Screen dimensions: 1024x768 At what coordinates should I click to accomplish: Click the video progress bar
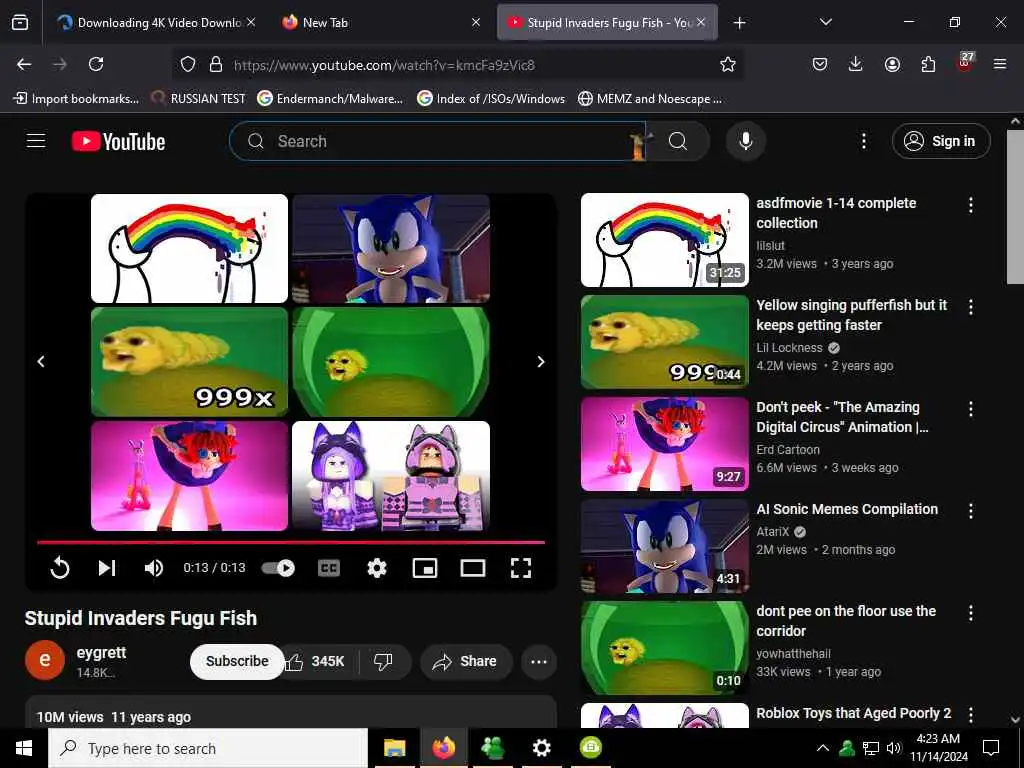coord(291,542)
